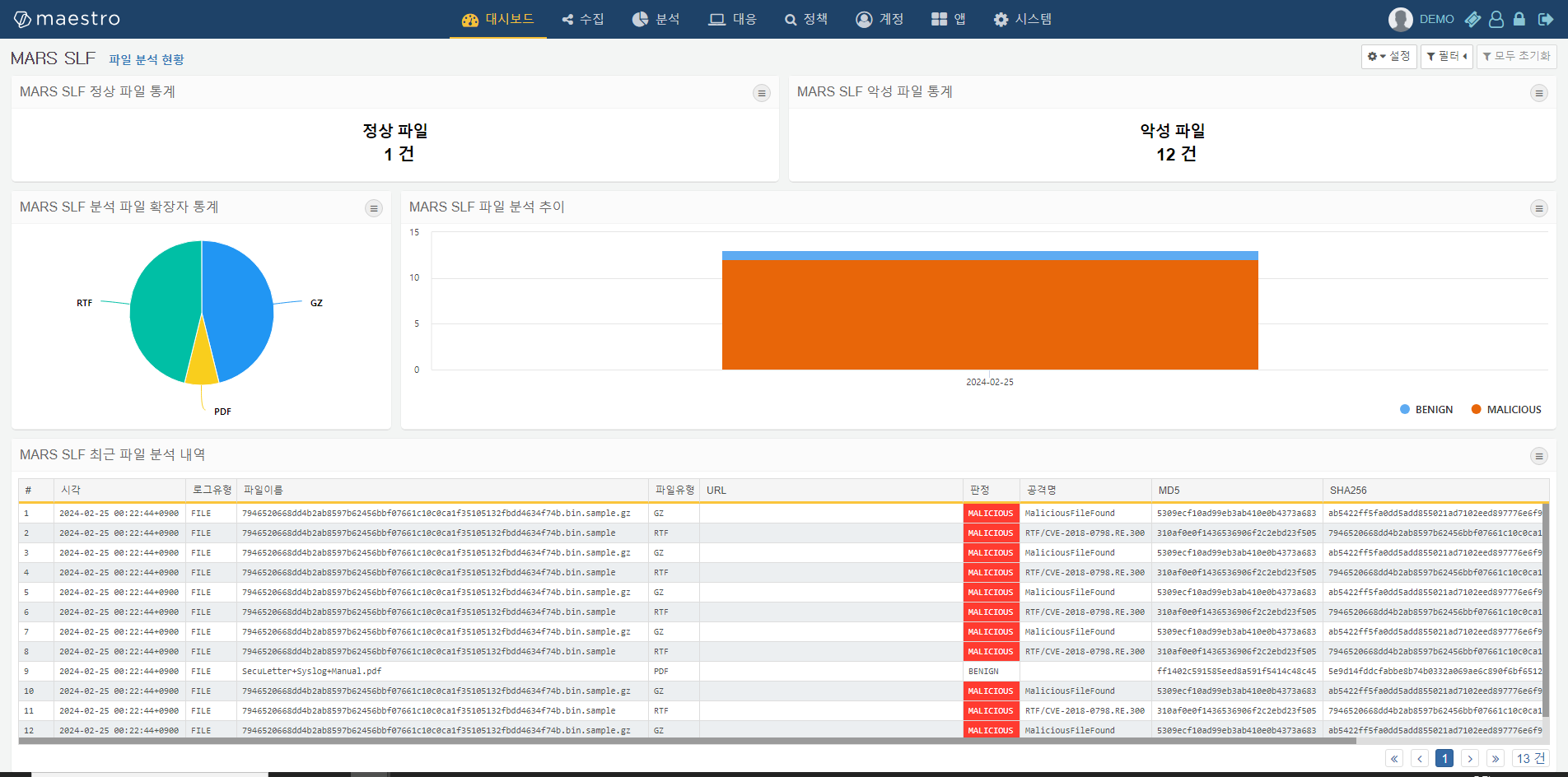Screen dimensions: 1568x777
Task: Open the 분석 analysis menu
Action: tap(656, 19)
